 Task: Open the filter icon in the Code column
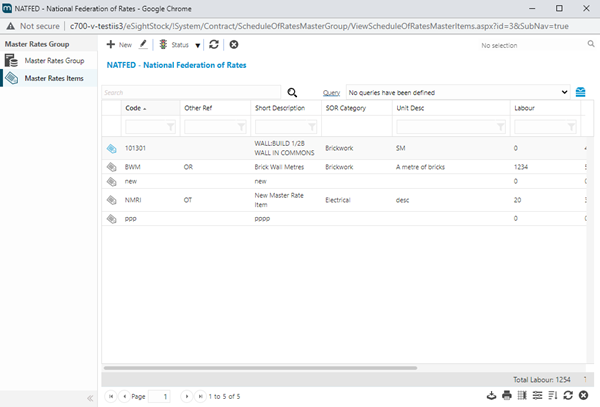pos(171,127)
